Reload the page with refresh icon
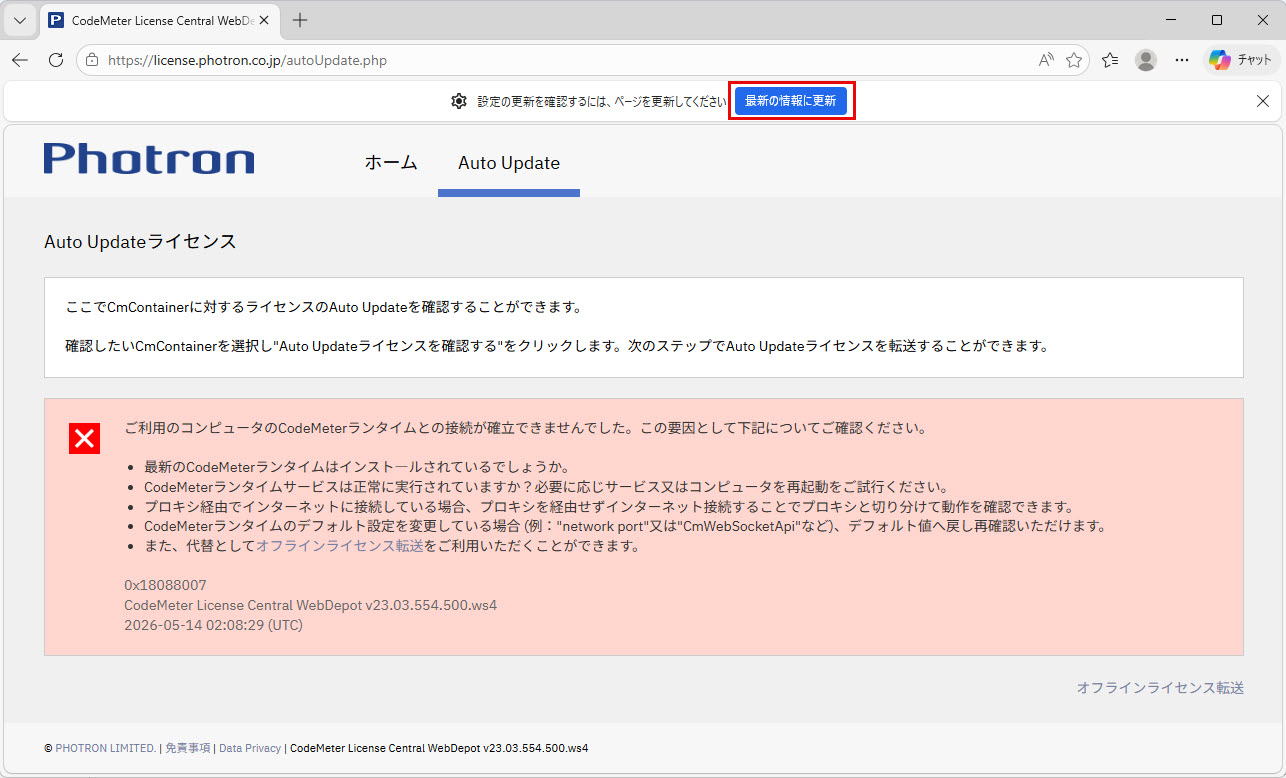This screenshot has height=778, width=1286. pos(56,60)
